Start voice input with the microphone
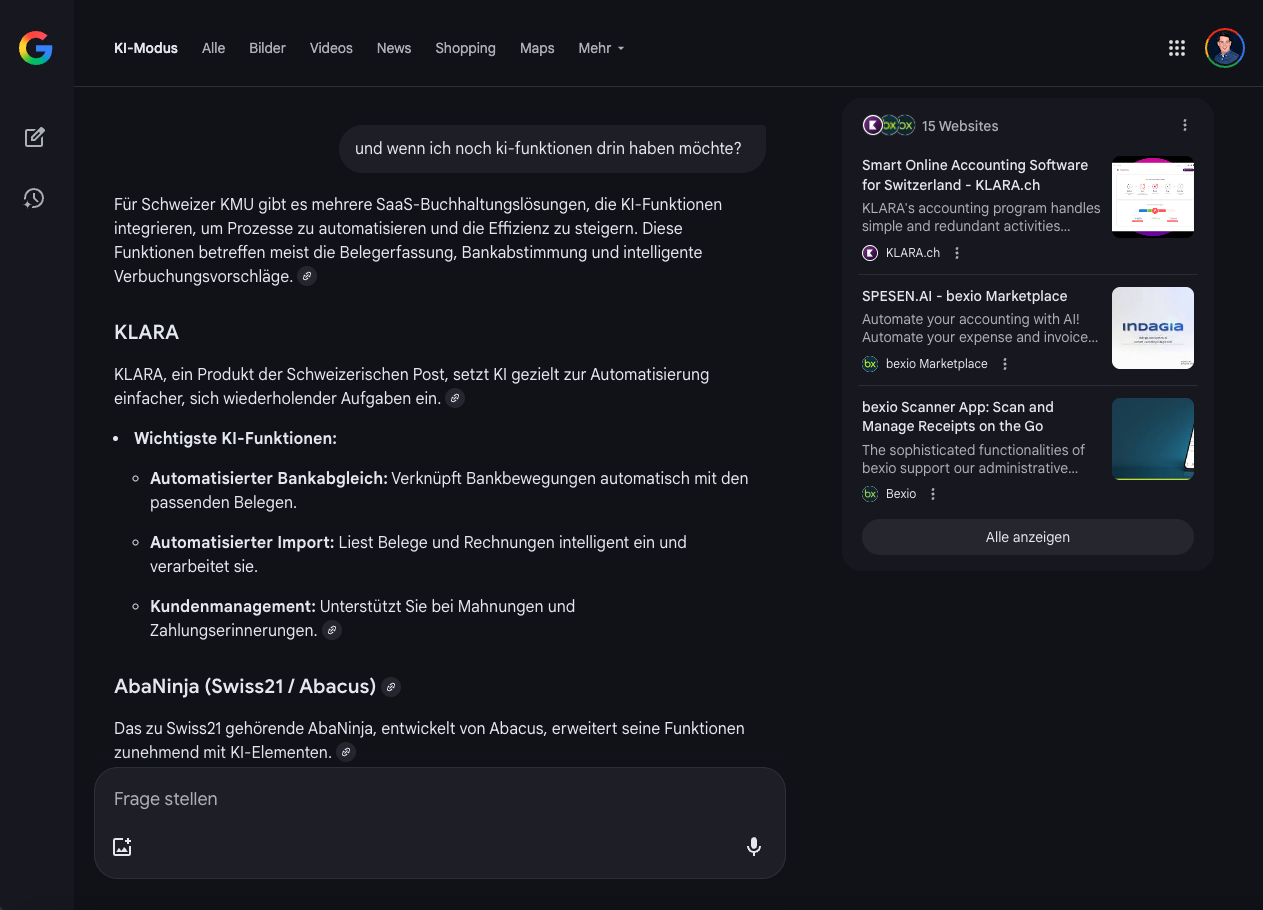The image size is (1263, 910). tap(754, 847)
